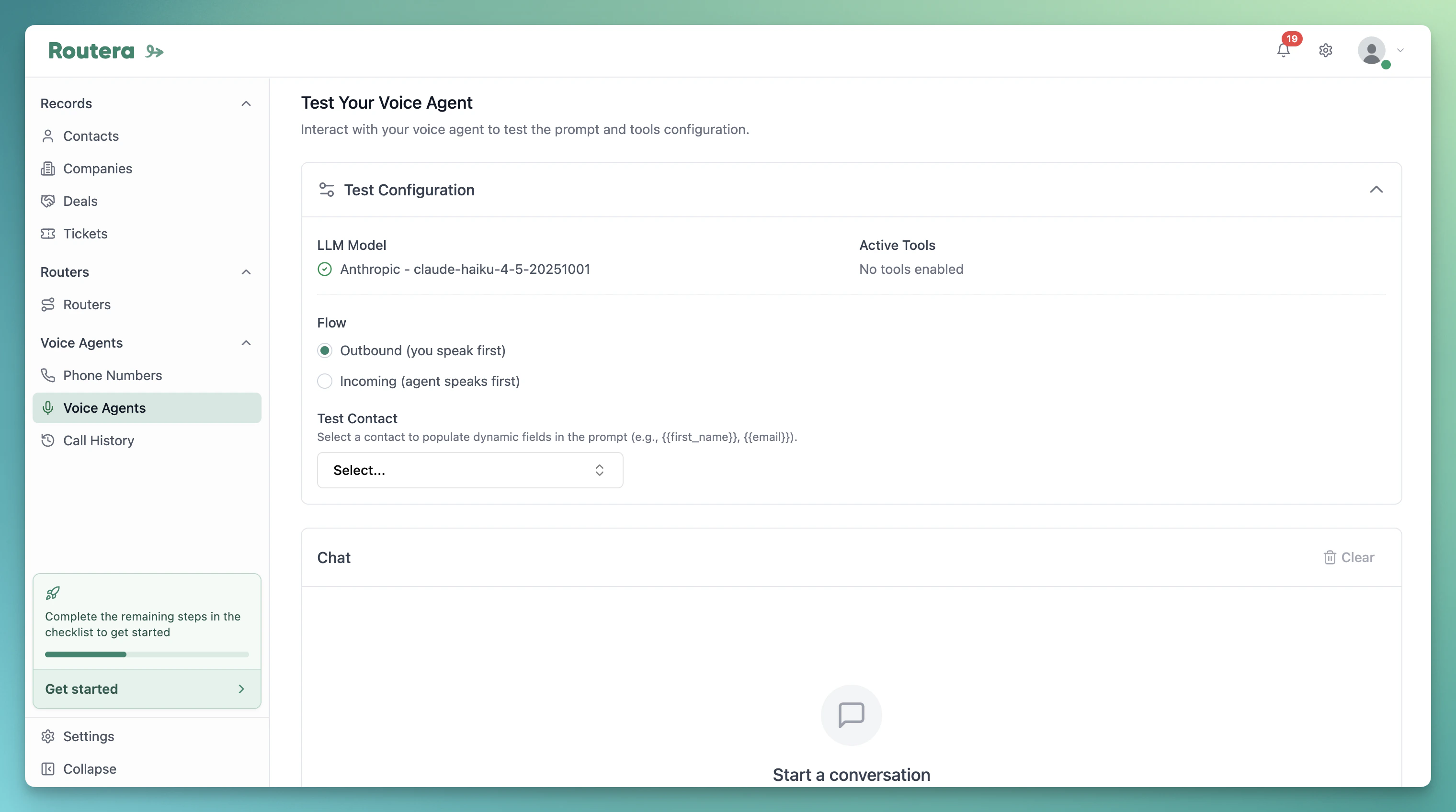This screenshot has width=1456, height=812.
Task: Click the user avatar
Action: click(x=1371, y=50)
